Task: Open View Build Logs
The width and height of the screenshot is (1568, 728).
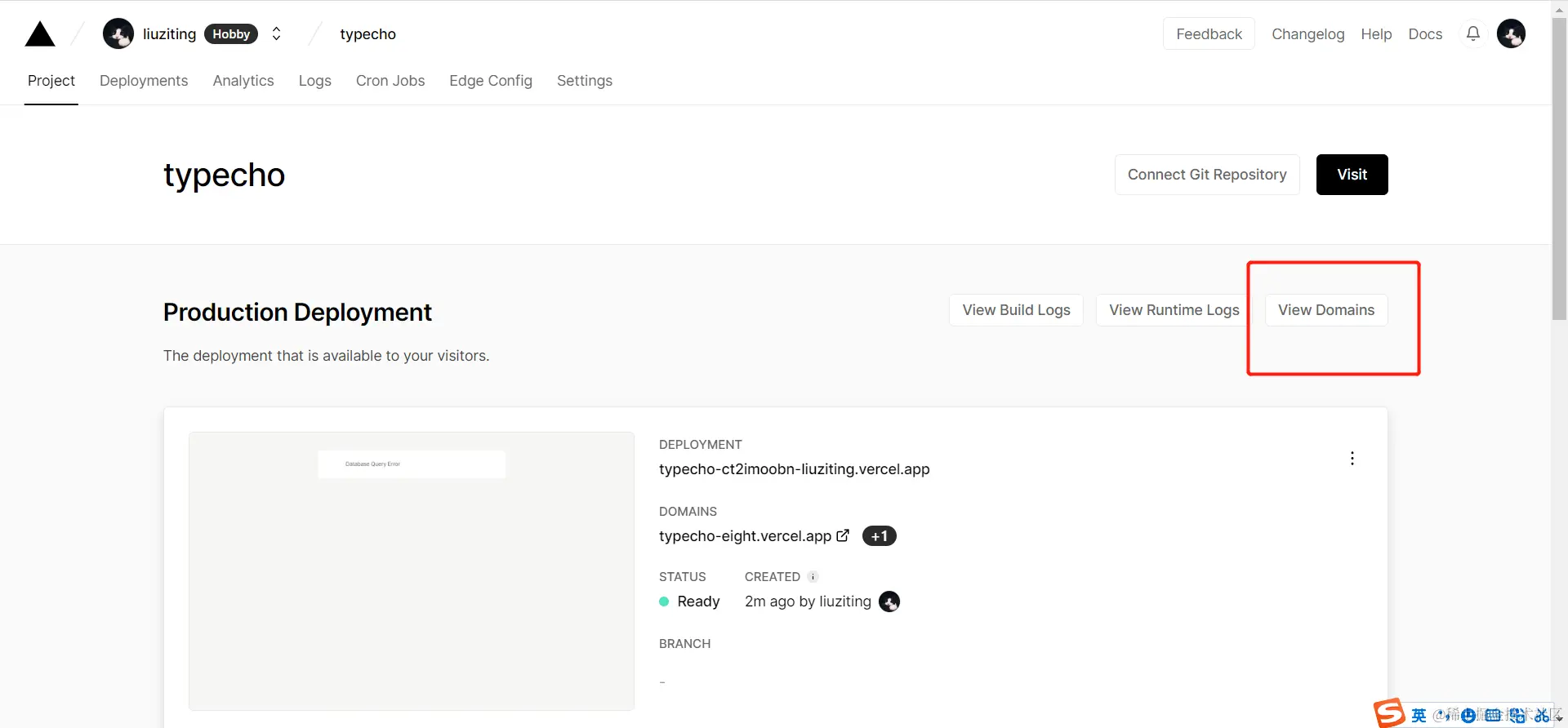Action: (x=1016, y=310)
